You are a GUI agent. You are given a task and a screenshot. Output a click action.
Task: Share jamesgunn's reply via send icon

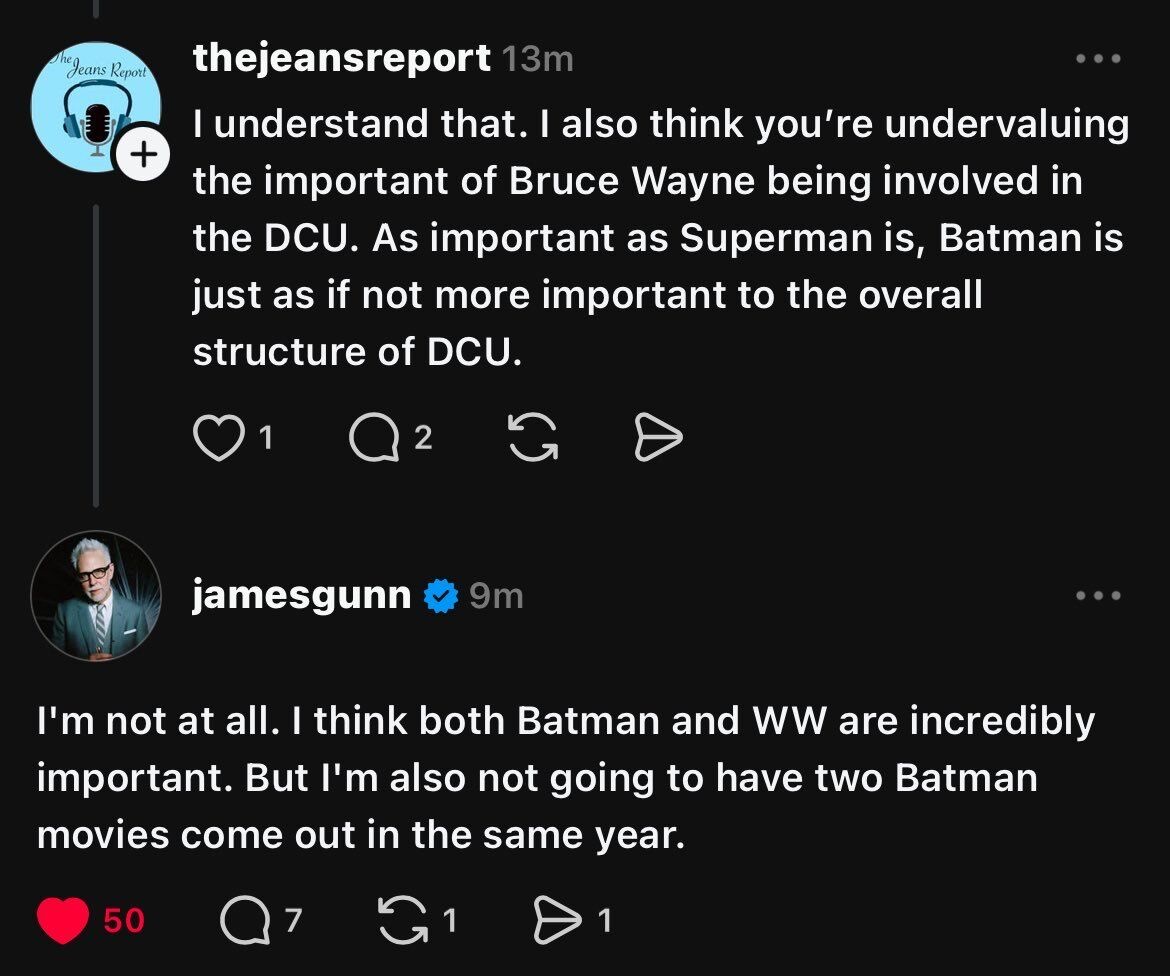[554, 919]
